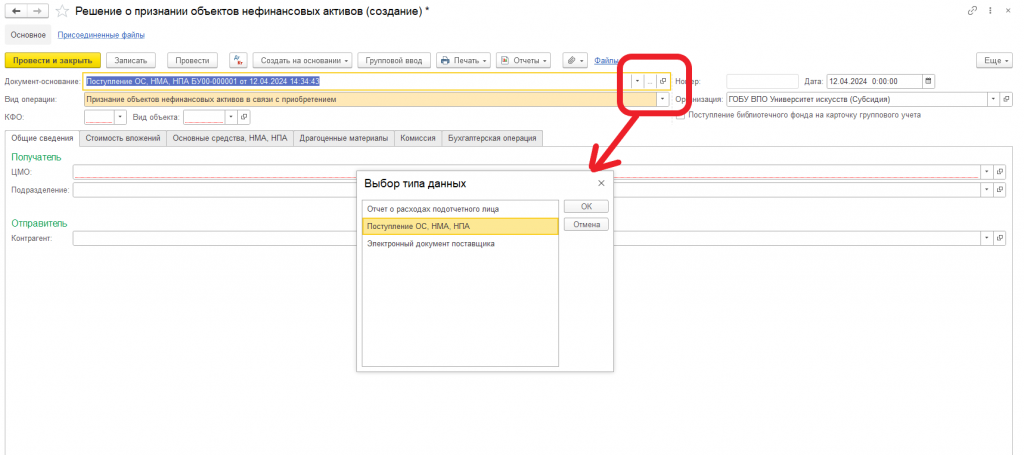The width and height of the screenshot is (1024, 455).
Task: Open the Основные средства, НМА, НПА tab
Action: tap(230, 138)
